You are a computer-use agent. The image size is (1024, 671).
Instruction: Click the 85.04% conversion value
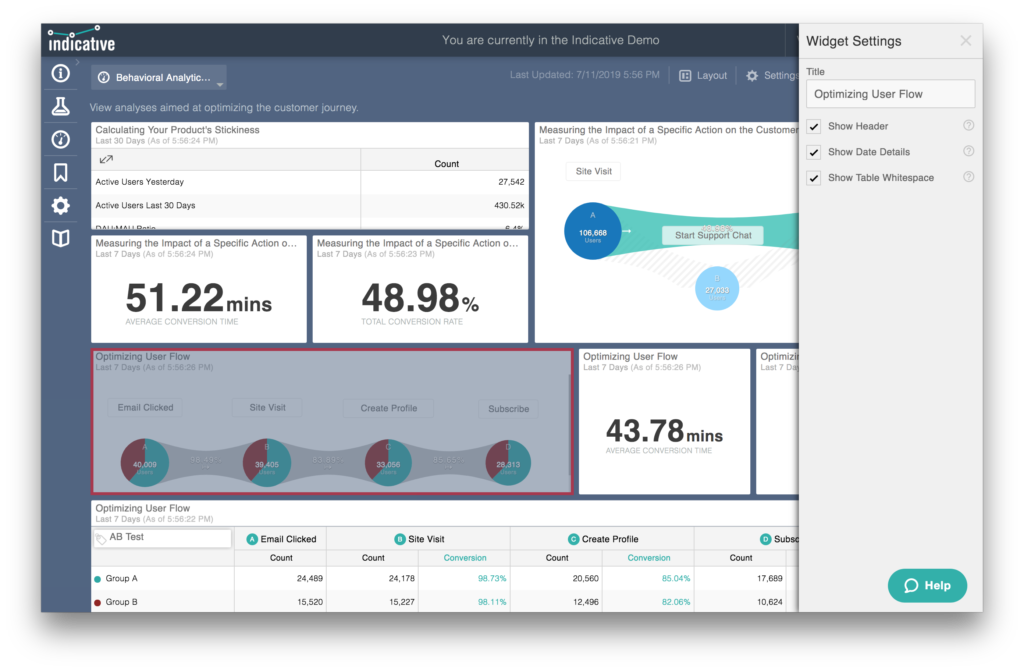coord(676,579)
